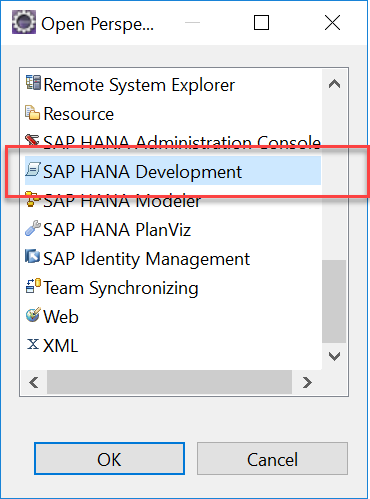Select the XML perspective entry
This screenshot has width=370, height=499.
(61, 346)
